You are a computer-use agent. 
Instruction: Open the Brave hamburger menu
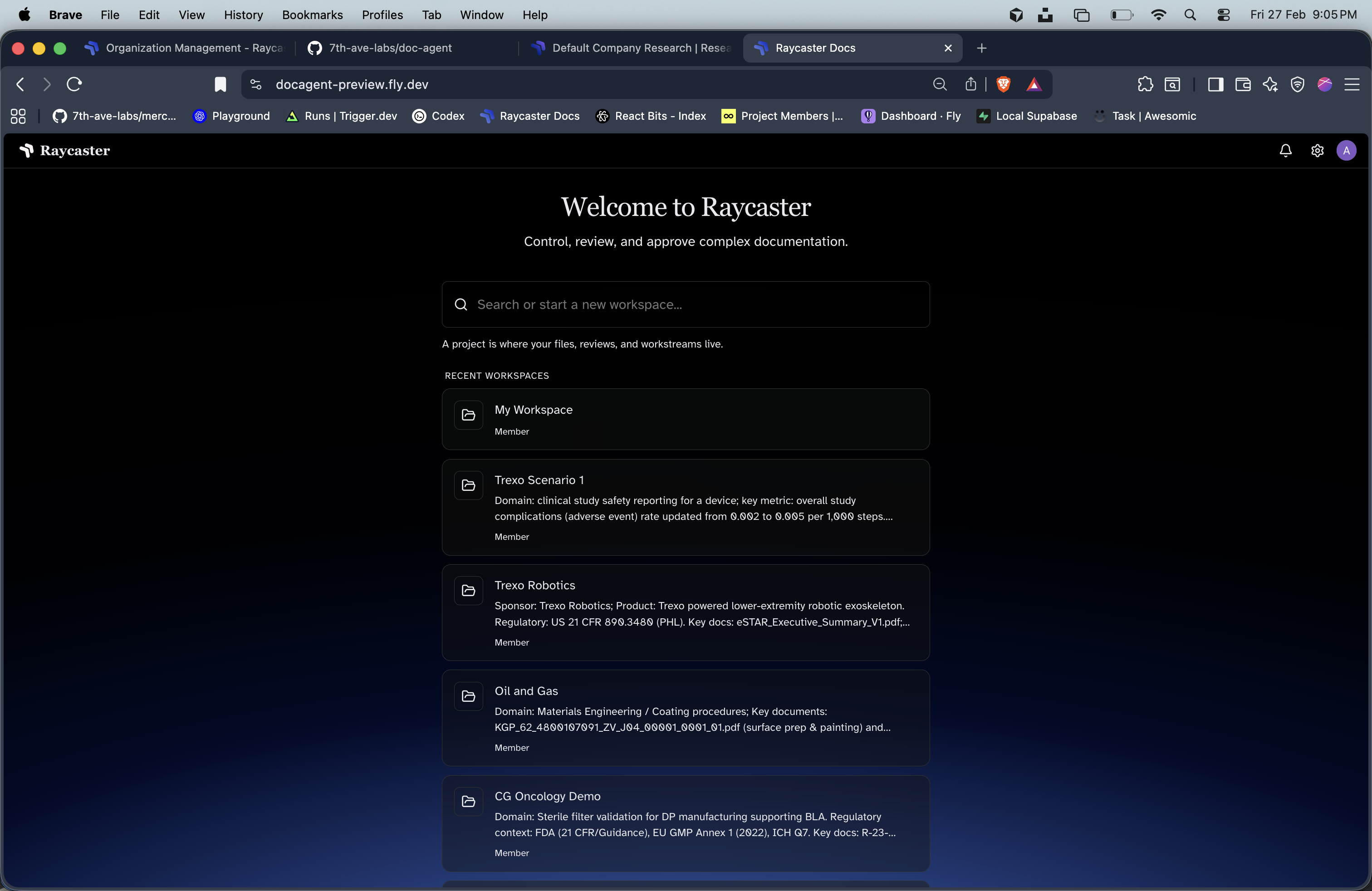[1351, 85]
